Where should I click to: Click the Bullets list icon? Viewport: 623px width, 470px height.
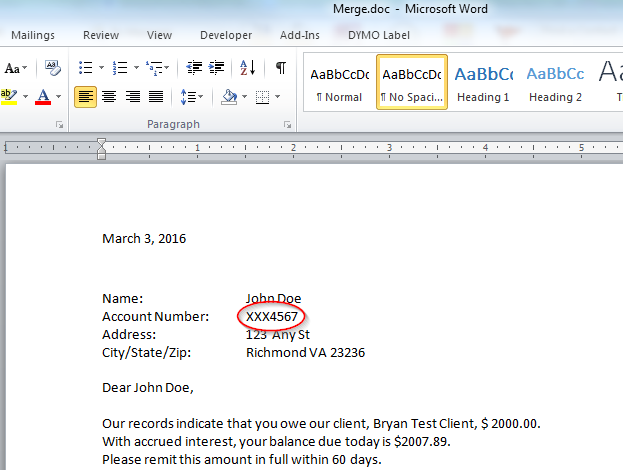(85, 68)
